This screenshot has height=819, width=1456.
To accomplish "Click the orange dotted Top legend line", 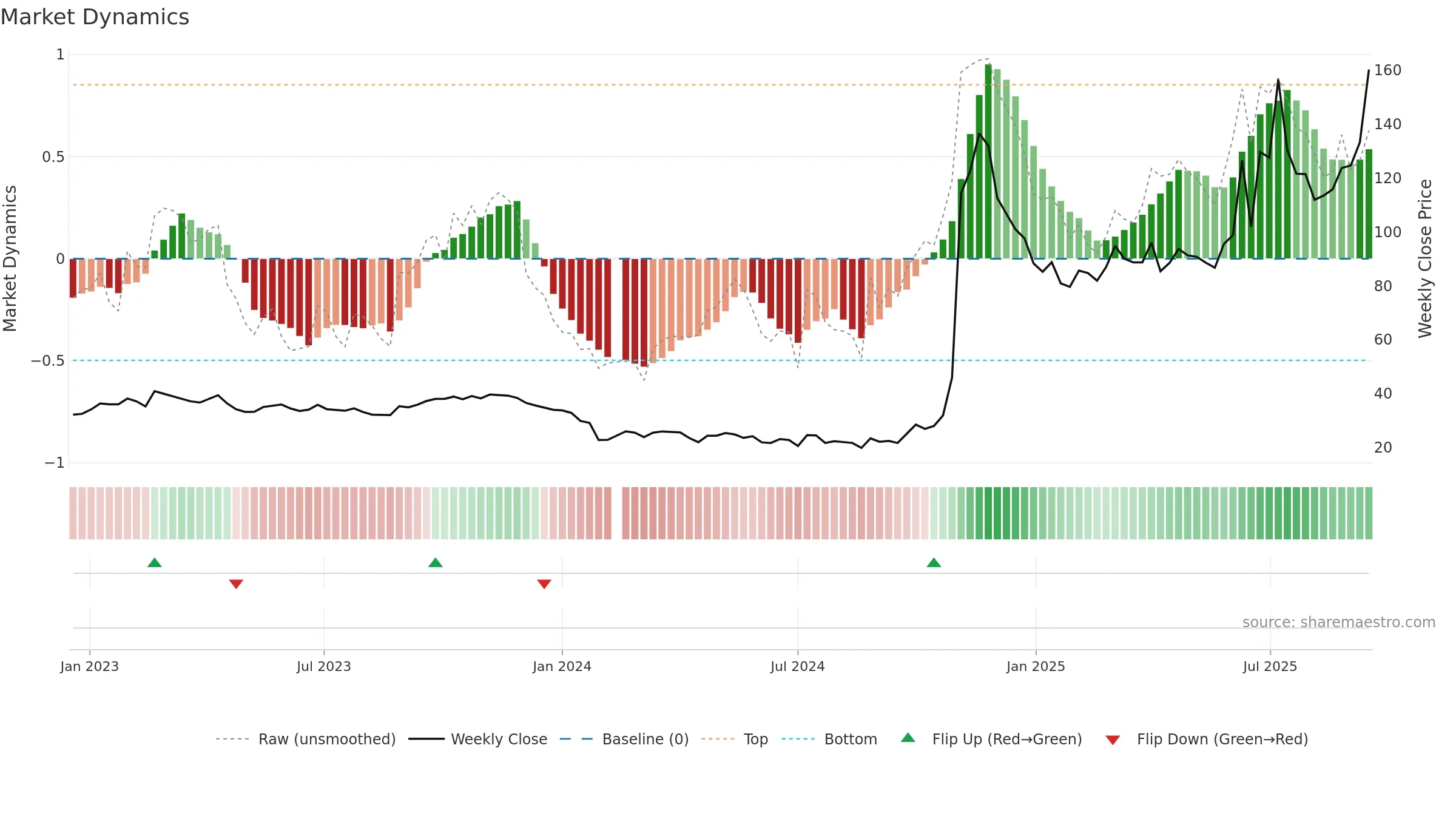I will (718, 739).
